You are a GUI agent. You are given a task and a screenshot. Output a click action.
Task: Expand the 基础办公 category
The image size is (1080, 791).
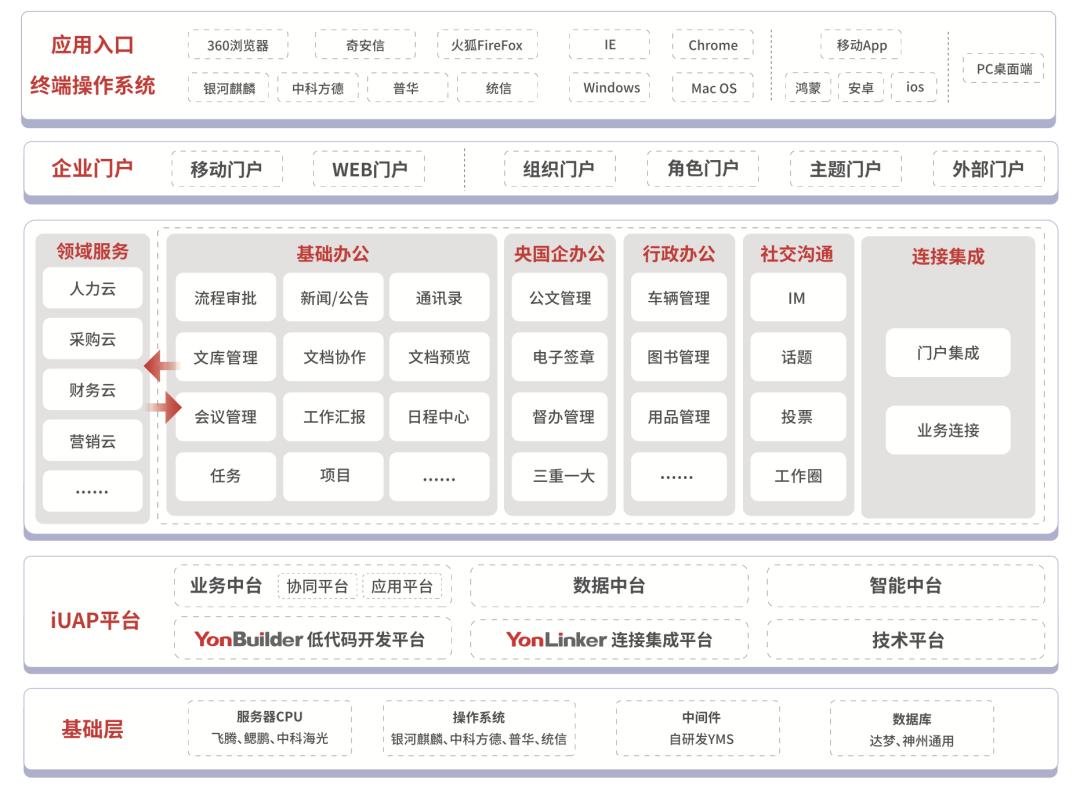click(x=334, y=252)
